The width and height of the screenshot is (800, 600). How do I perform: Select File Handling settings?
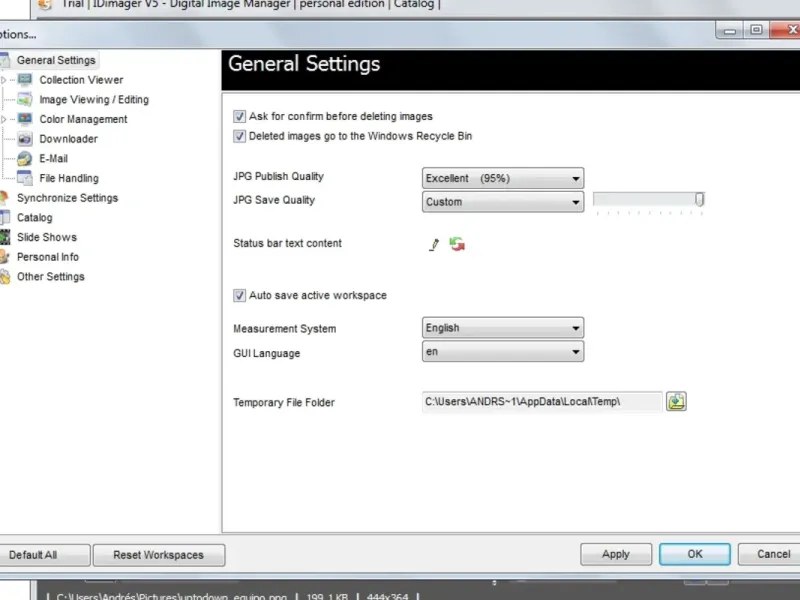point(69,178)
